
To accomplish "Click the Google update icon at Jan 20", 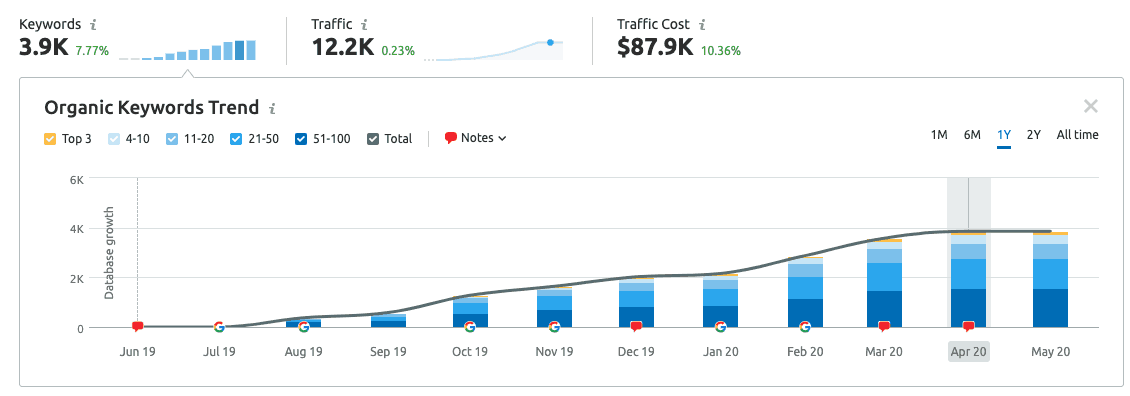I will [720, 327].
